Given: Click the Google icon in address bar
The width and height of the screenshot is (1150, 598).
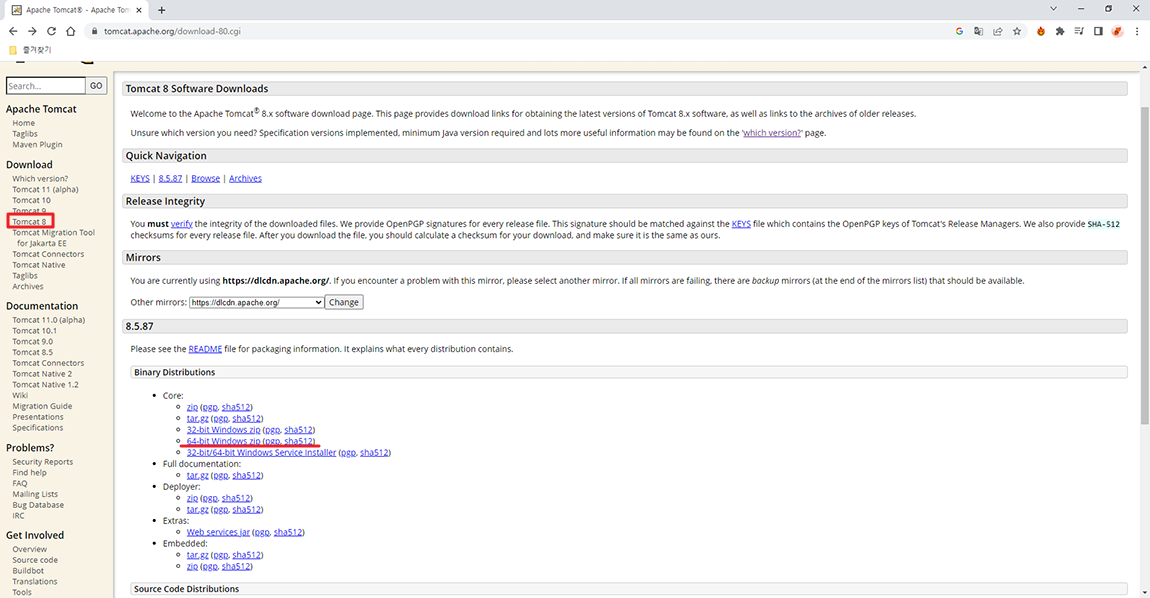Looking at the screenshot, I should pos(959,32).
